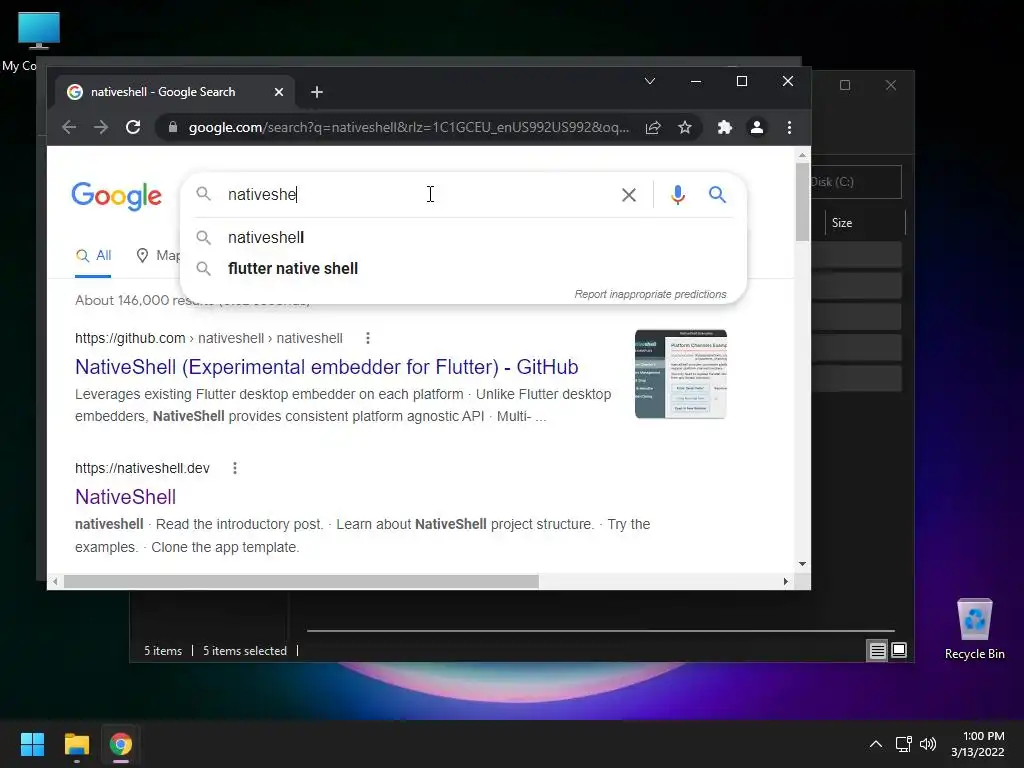Click the Chrome address bar URL

coord(409,127)
